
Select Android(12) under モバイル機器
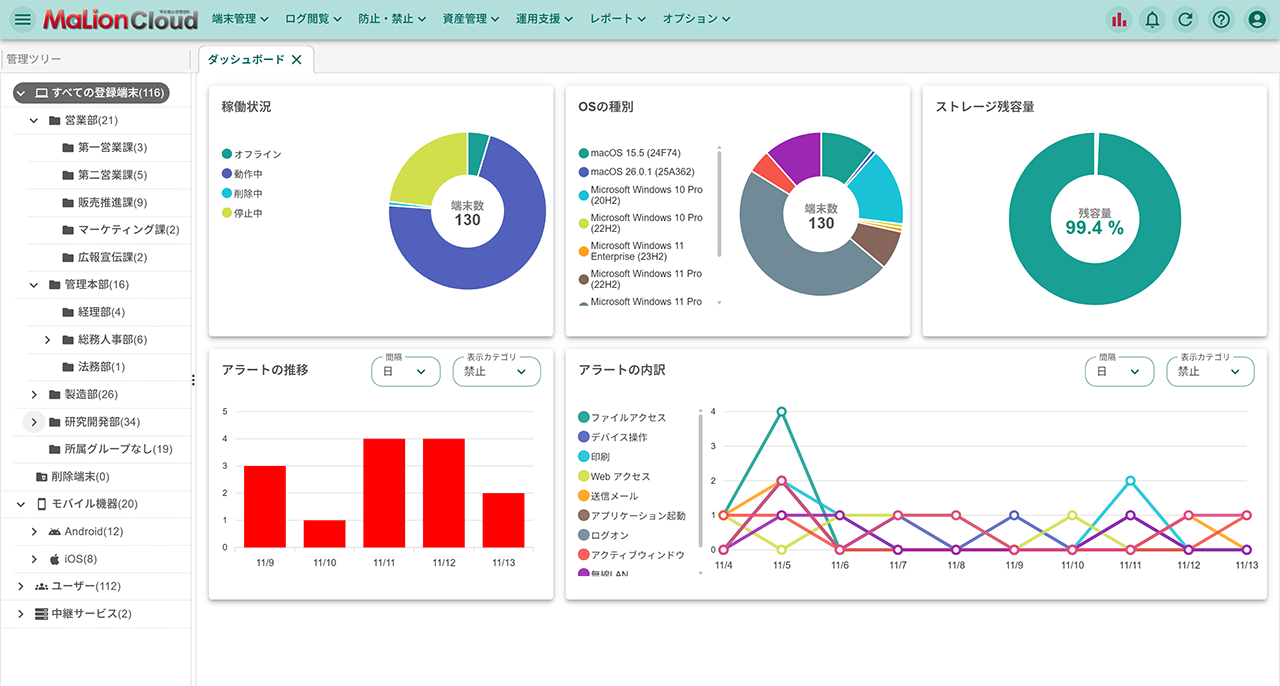pos(93,532)
